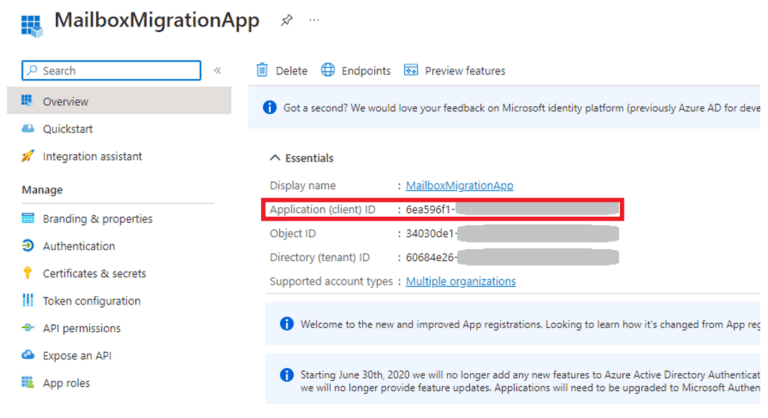The height and width of the screenshot is (418, 768).
Task: Open Quickstart from the sidebar
Action: [x=68, y=129]
